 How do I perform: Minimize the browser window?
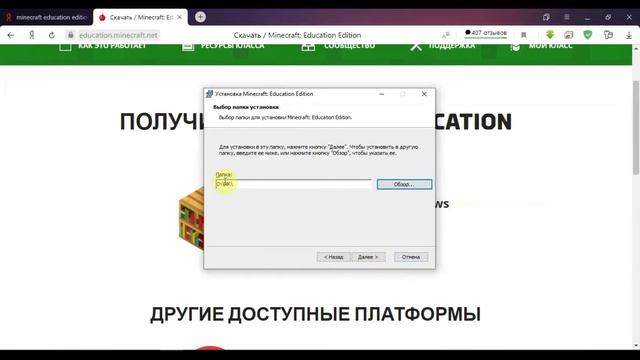(x=587, y=17)
